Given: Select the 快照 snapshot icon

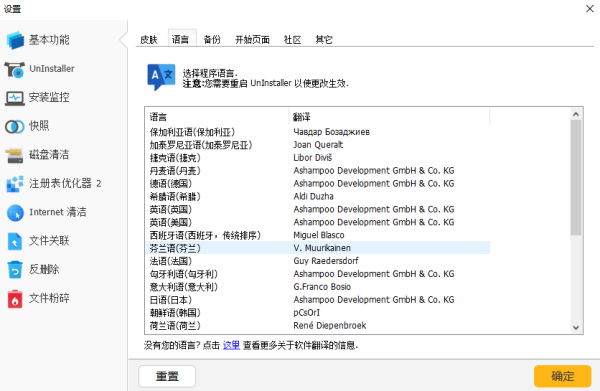Looking at the screenshot, I should pyautogui.click(x=15, y=127).
